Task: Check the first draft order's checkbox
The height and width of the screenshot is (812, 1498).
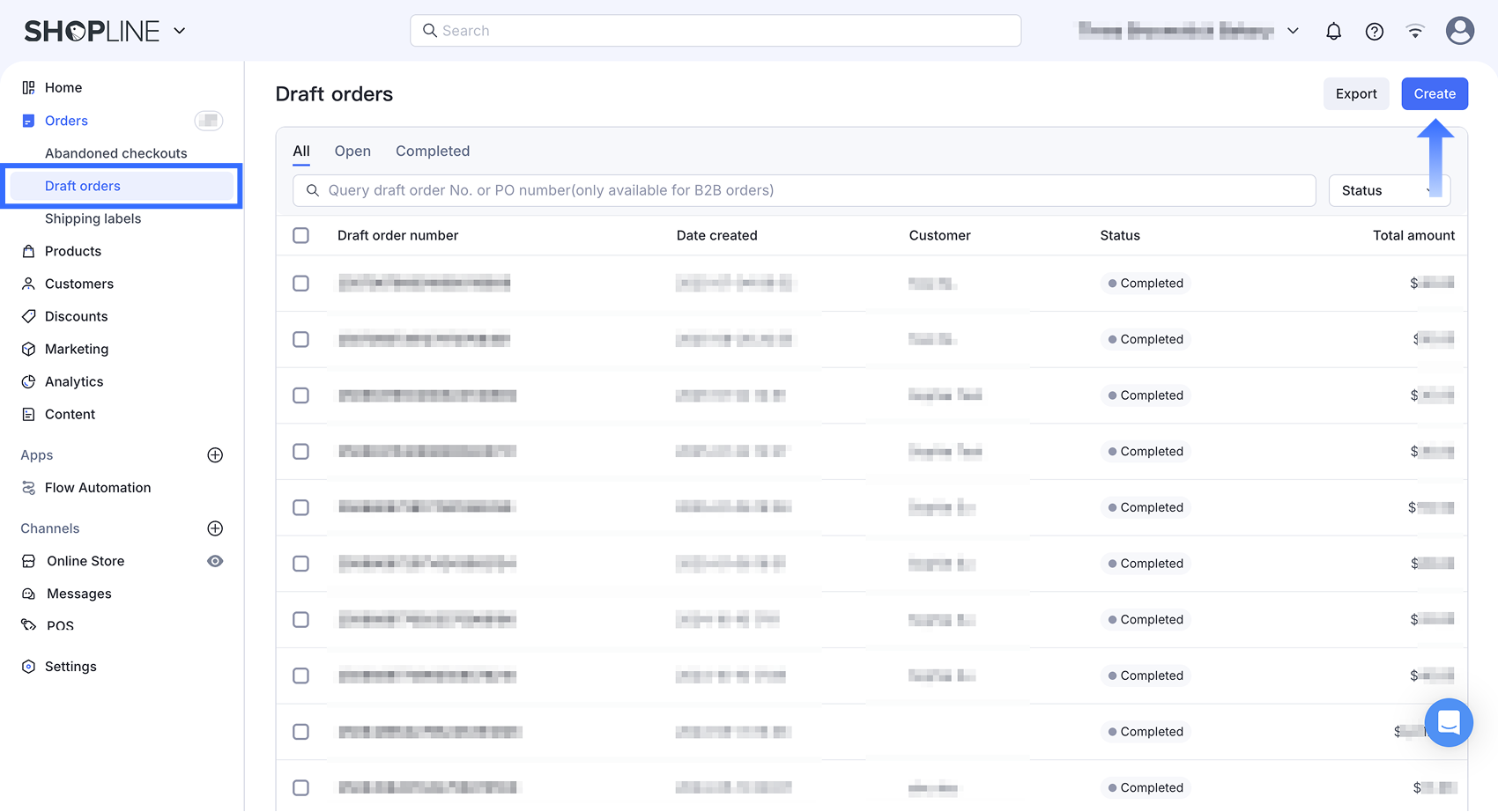Action: click(x=300, y=283)
